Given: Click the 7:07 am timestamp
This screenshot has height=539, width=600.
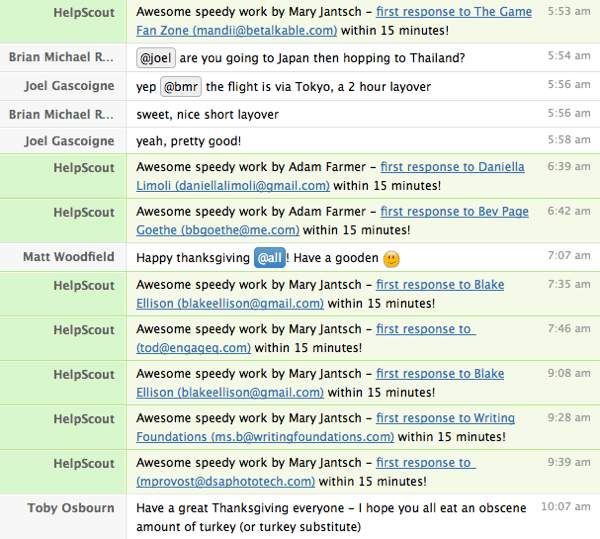Looking at the screenshot, I should (569, 256).
